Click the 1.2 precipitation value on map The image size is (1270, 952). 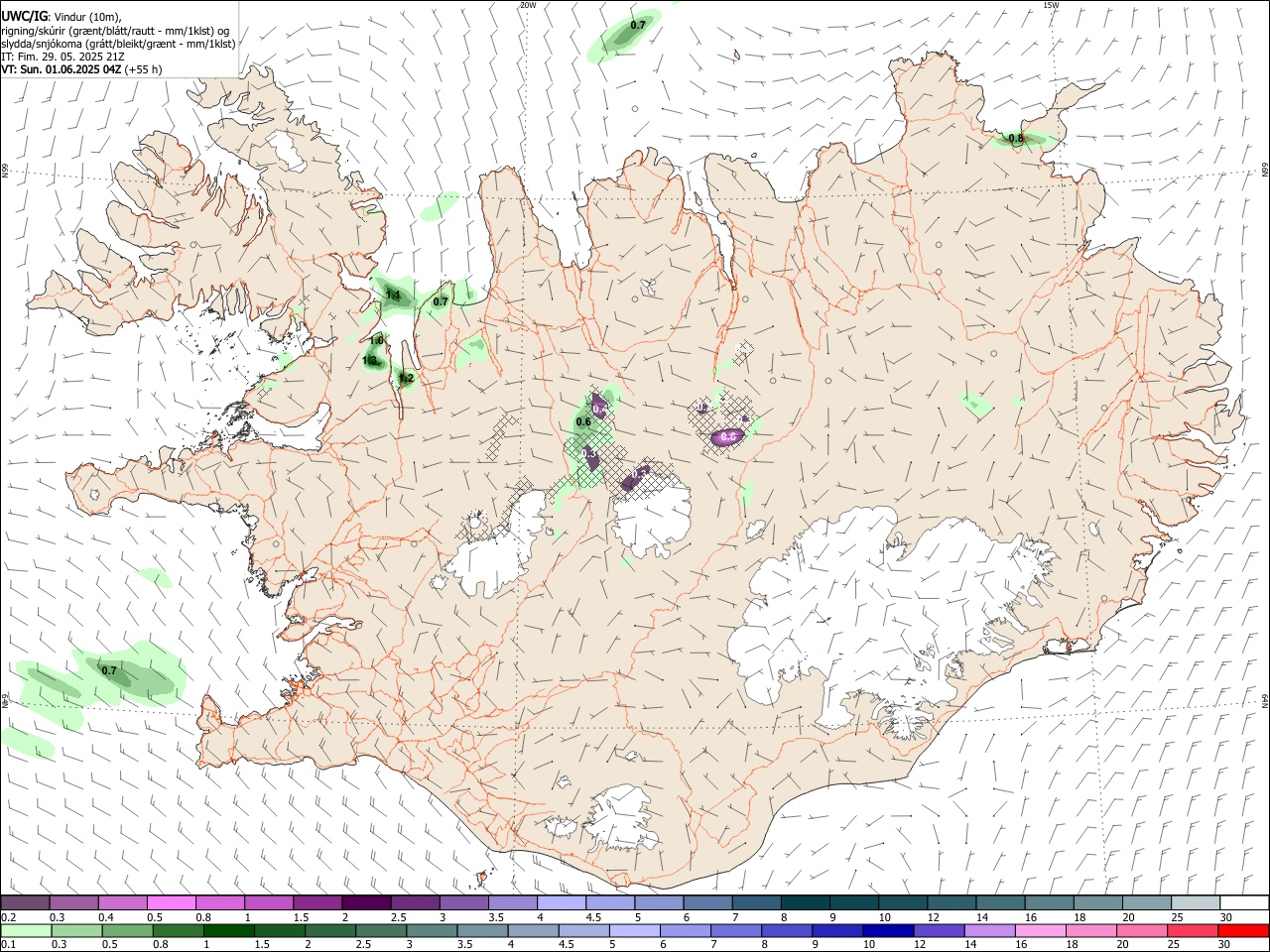tap(406, 378)
